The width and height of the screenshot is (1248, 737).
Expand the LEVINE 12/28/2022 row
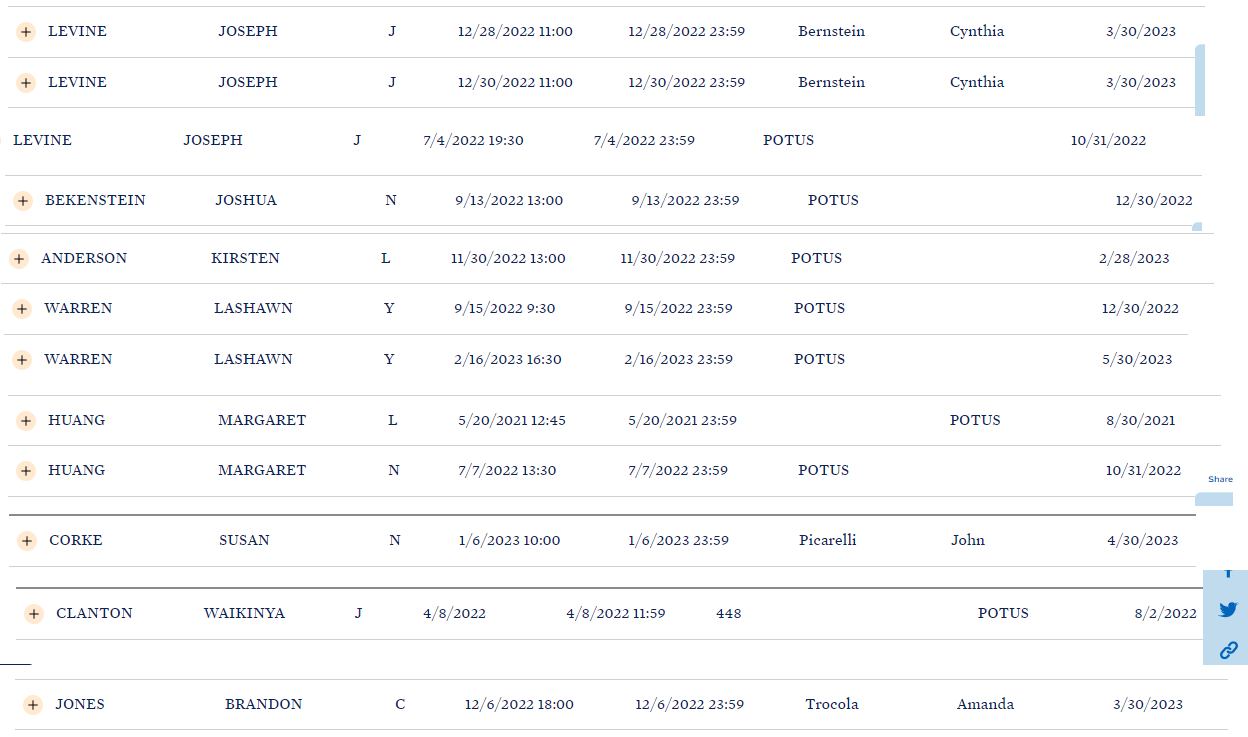(26, 32)
